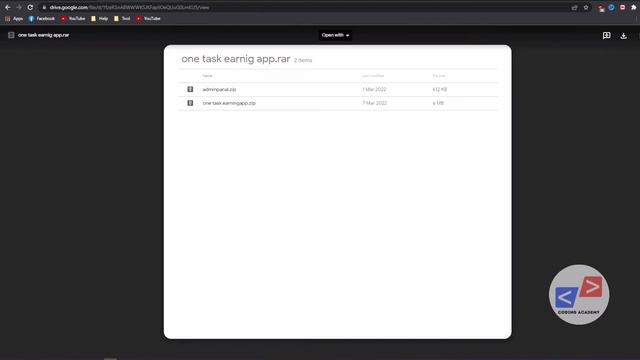The width and height of the screenshot is (640, 360).
Task: Download the rar file
Action: click(623, 36)
